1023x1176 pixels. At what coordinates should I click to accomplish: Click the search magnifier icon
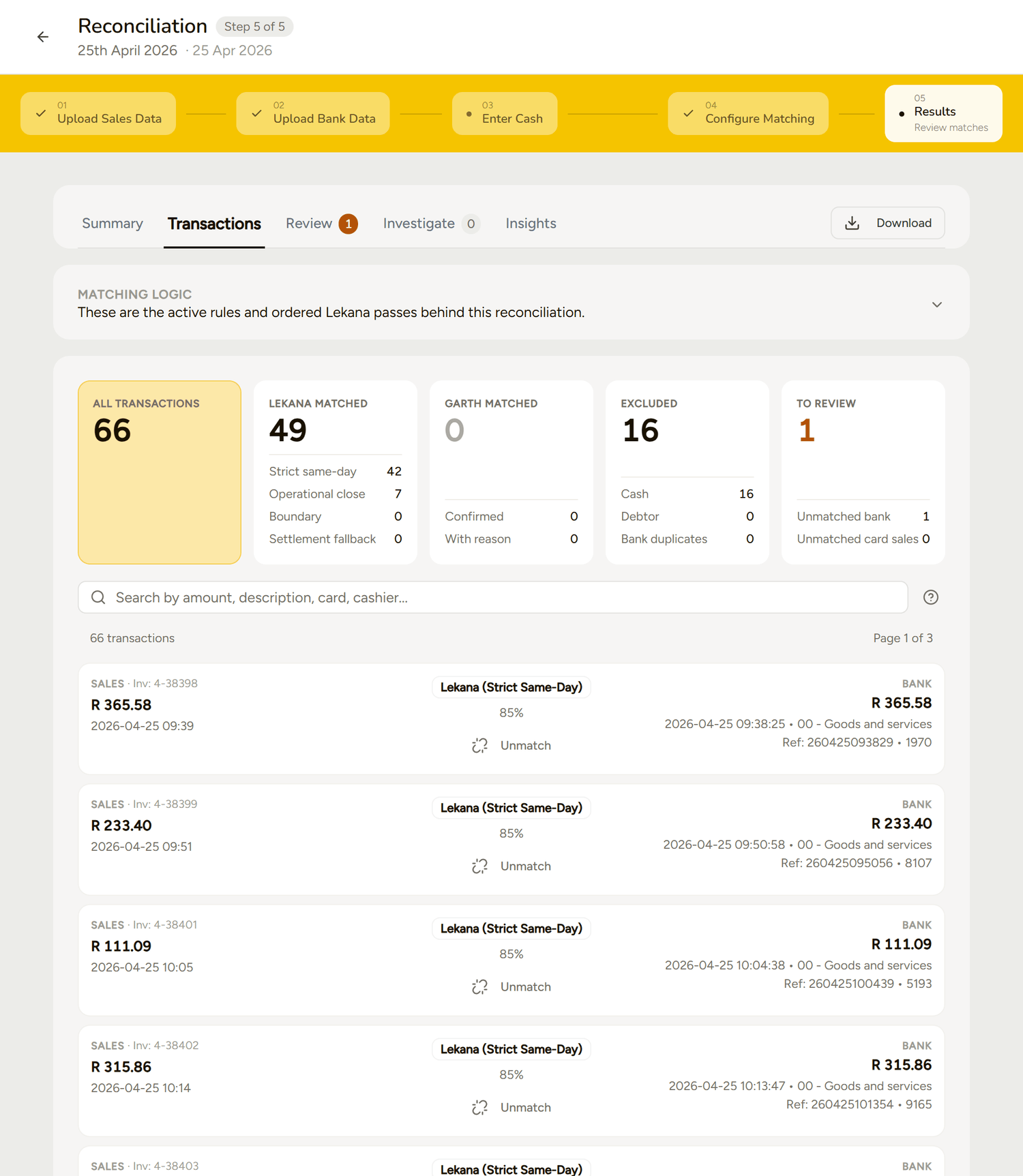point(98,597)
